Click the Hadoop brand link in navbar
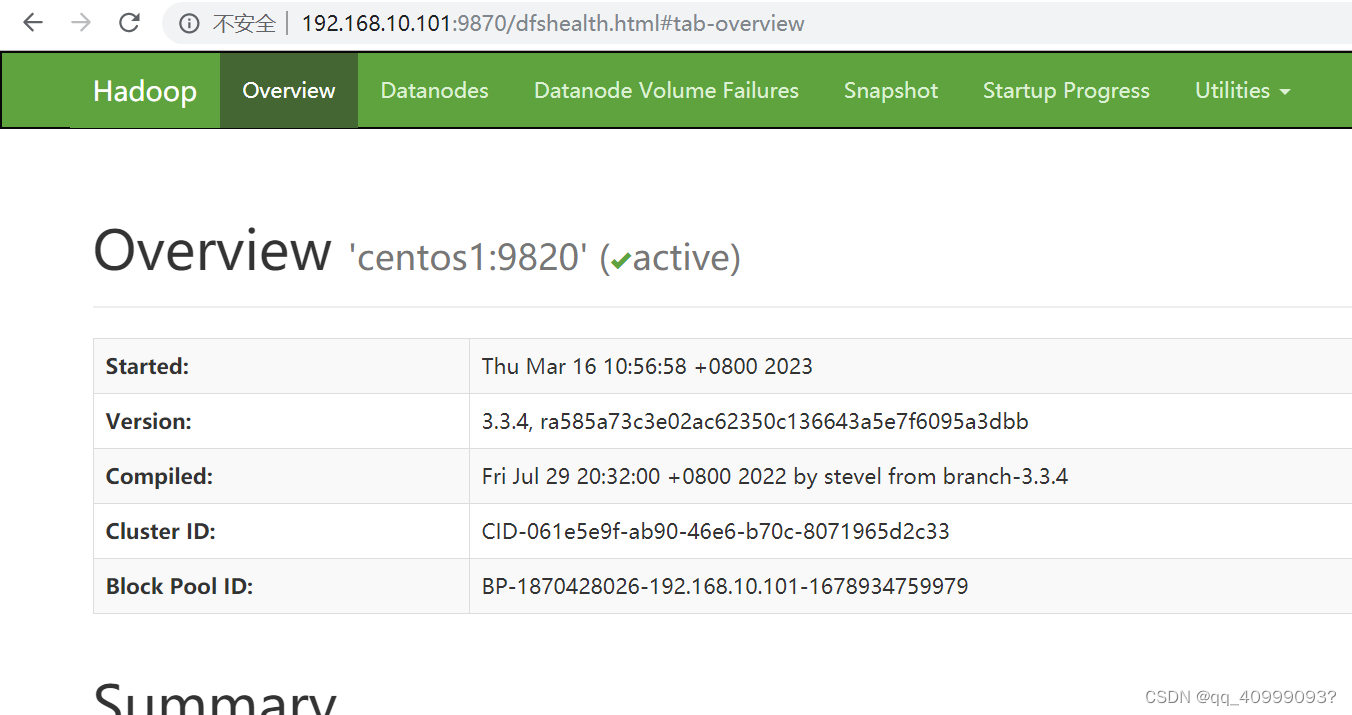The height and width of the screenshot is (715, 1352). click(144, 90)
